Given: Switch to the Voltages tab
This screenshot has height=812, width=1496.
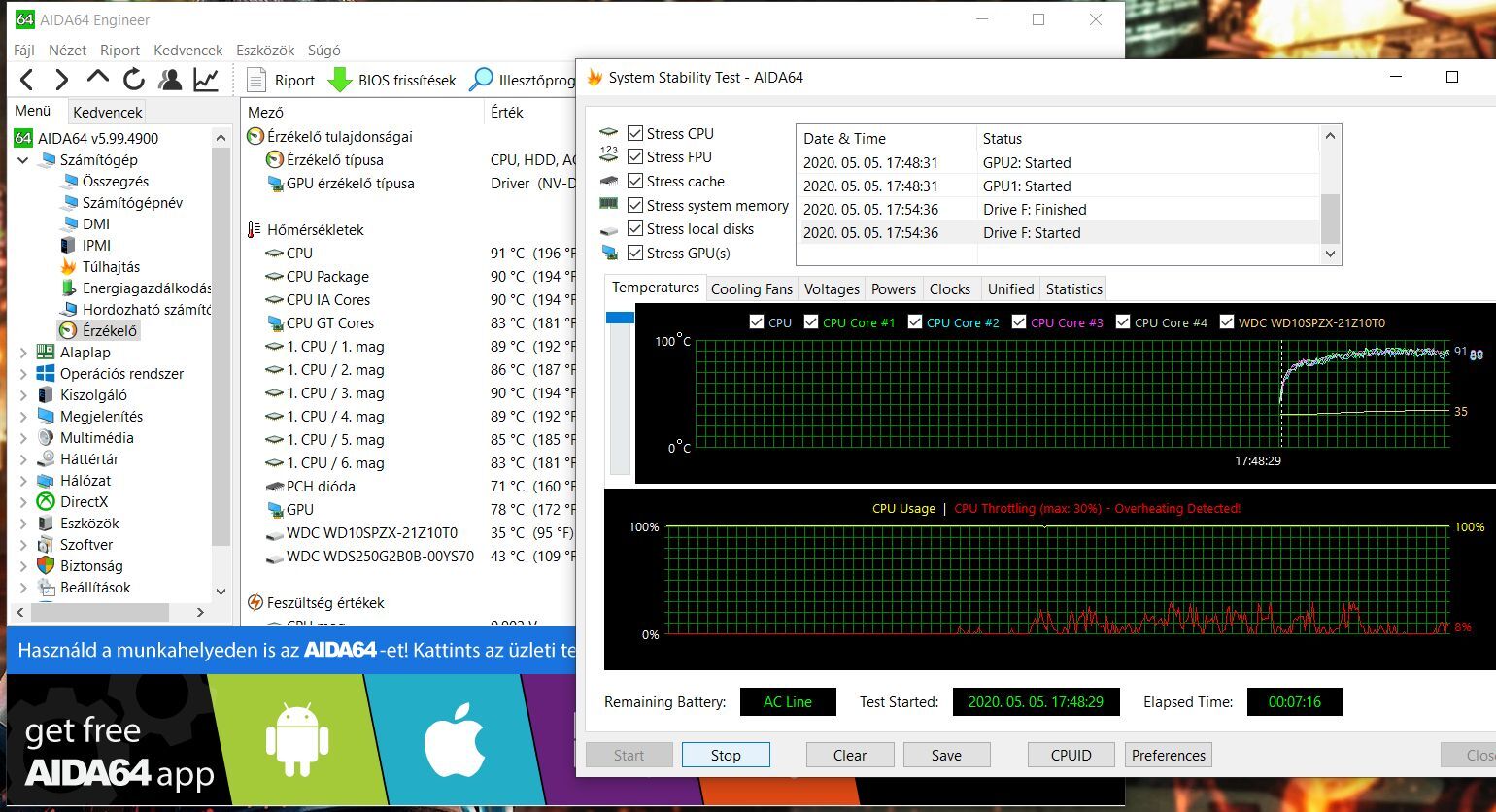Looking at the screenshot, I should (x=832, y=288).
